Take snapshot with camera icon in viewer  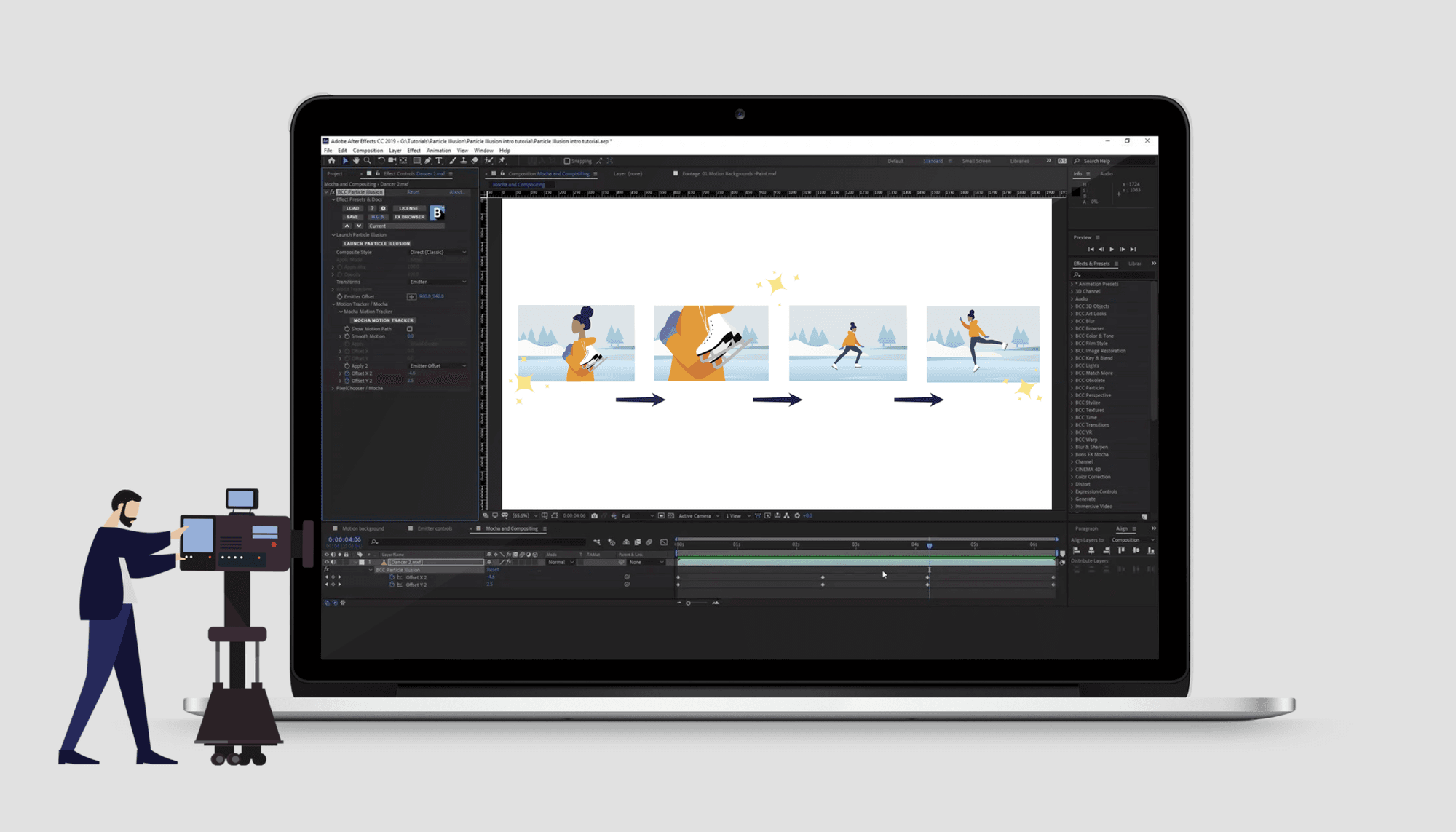click(594, 516)
